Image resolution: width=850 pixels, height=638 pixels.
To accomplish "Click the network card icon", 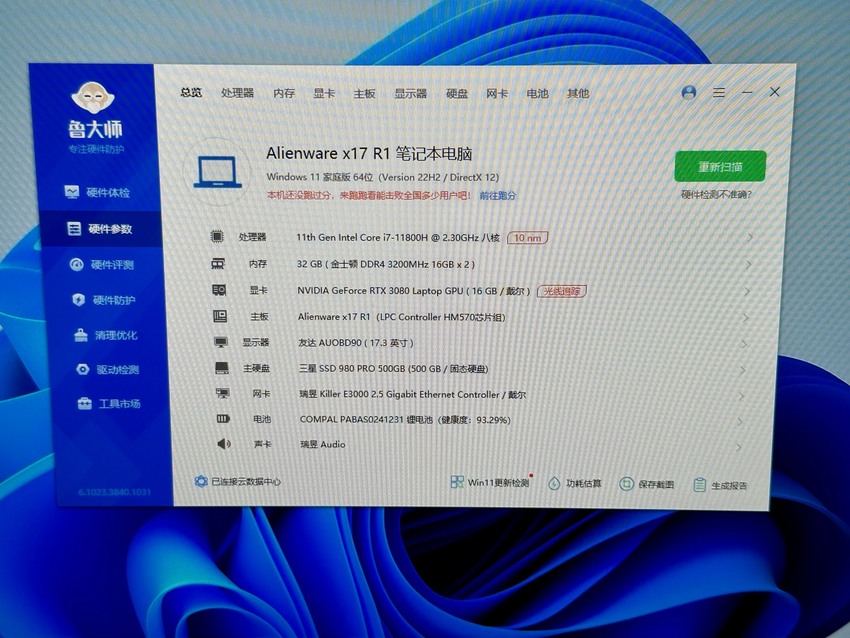I will click(x=223, y=394).
